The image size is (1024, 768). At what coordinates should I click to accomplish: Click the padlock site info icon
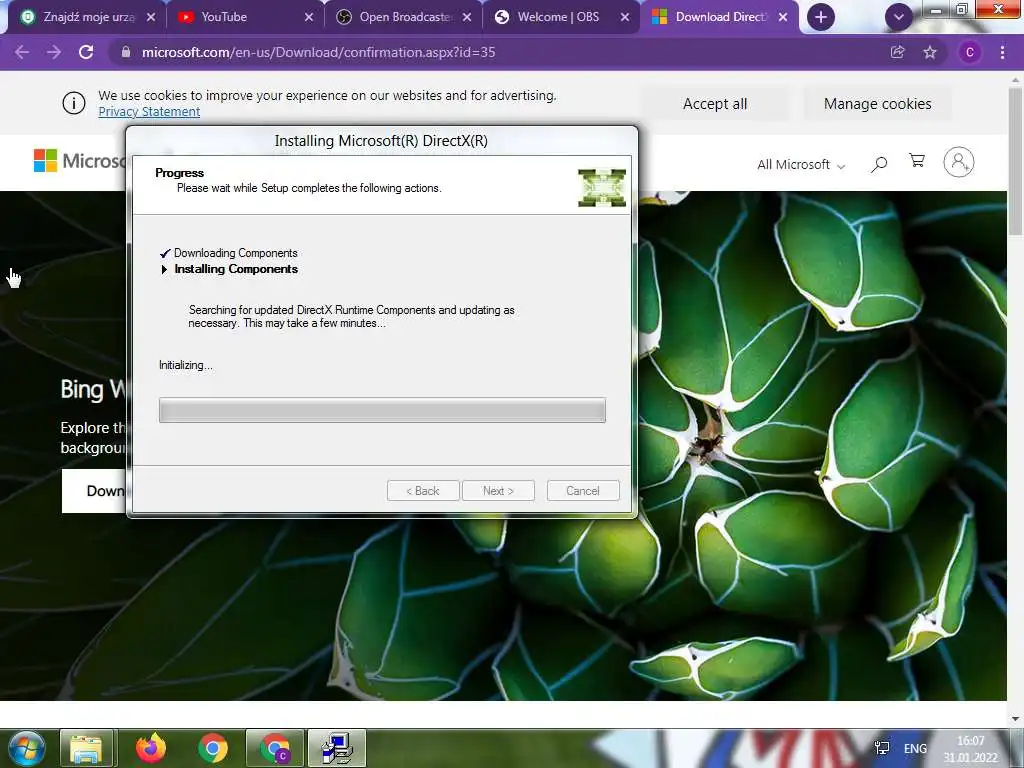click(126, 52)
